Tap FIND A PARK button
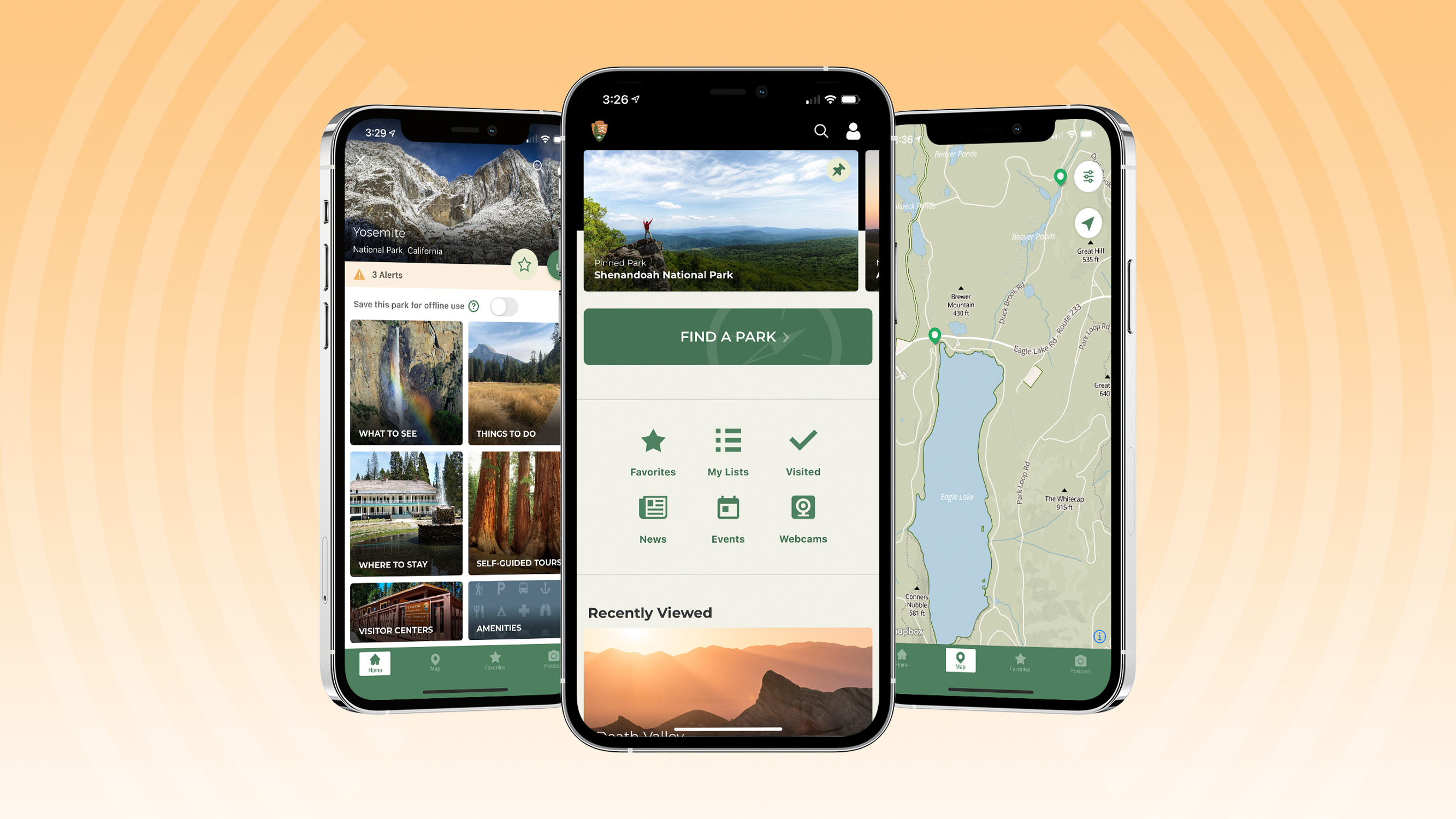 727,336
